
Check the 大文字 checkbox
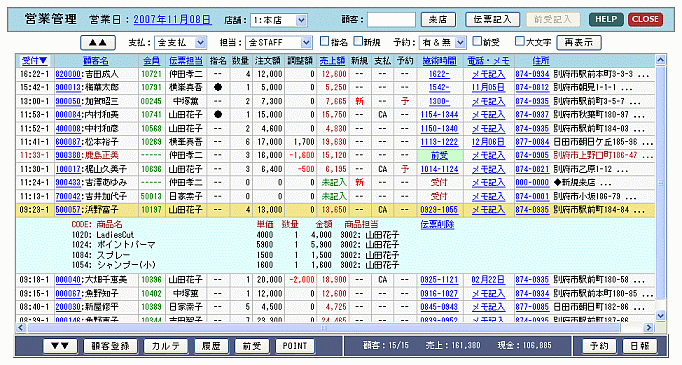[519, 41]
